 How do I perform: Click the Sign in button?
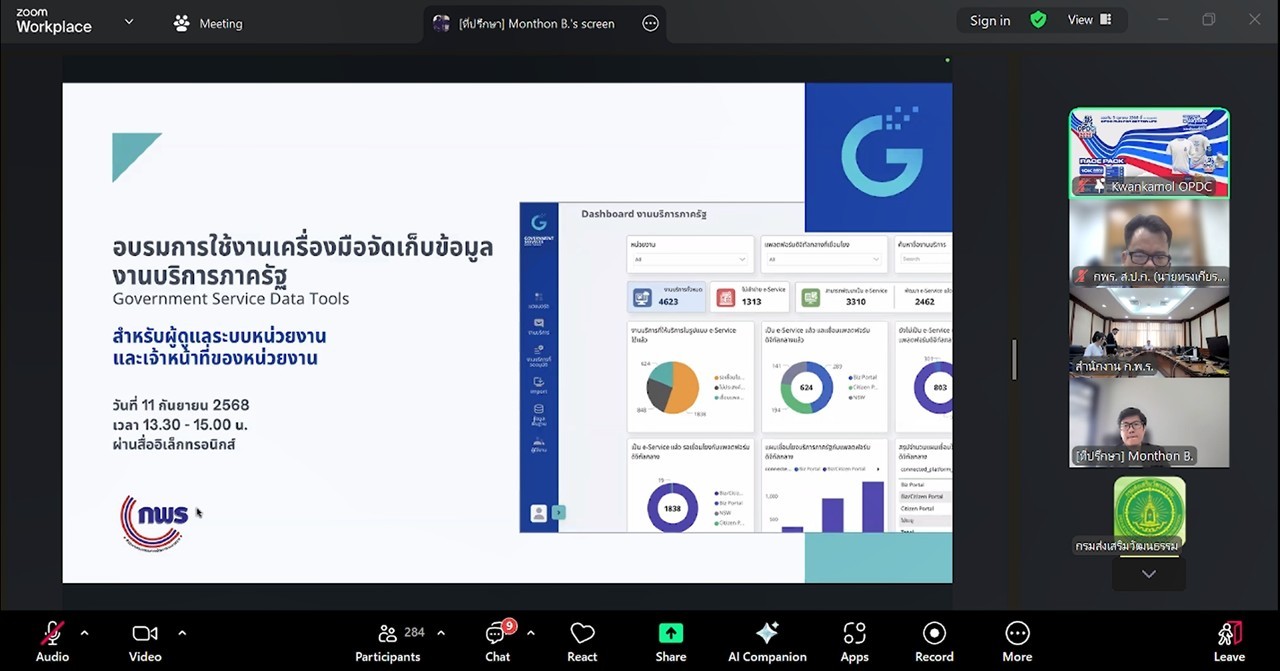pyautogui.click(x=989, y=20)
